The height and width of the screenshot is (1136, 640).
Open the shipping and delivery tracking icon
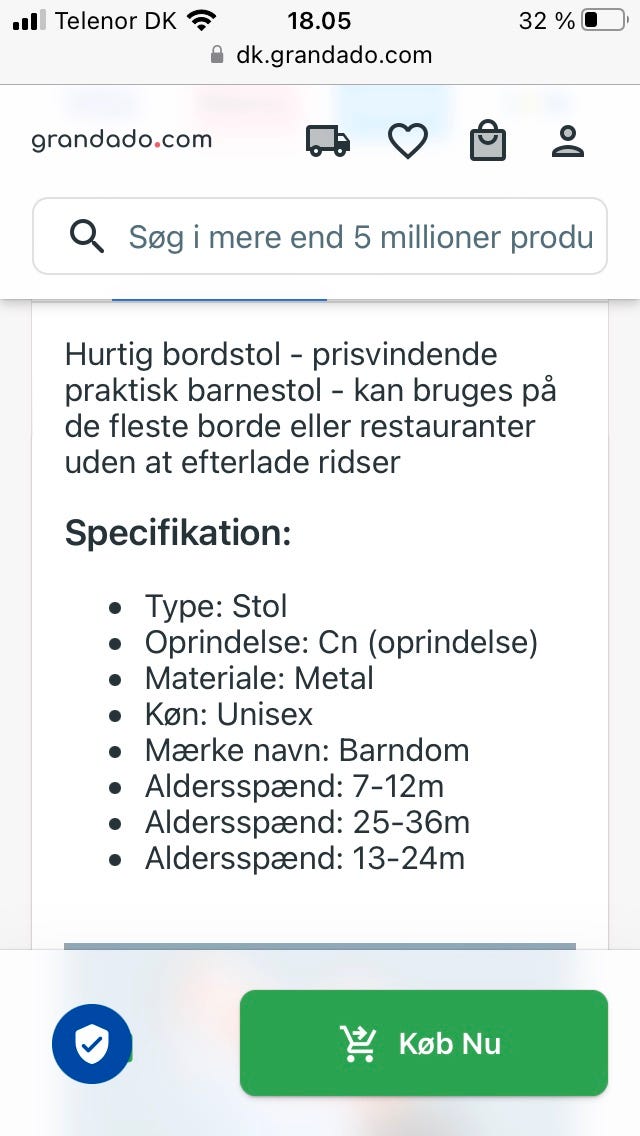point(327,142)
